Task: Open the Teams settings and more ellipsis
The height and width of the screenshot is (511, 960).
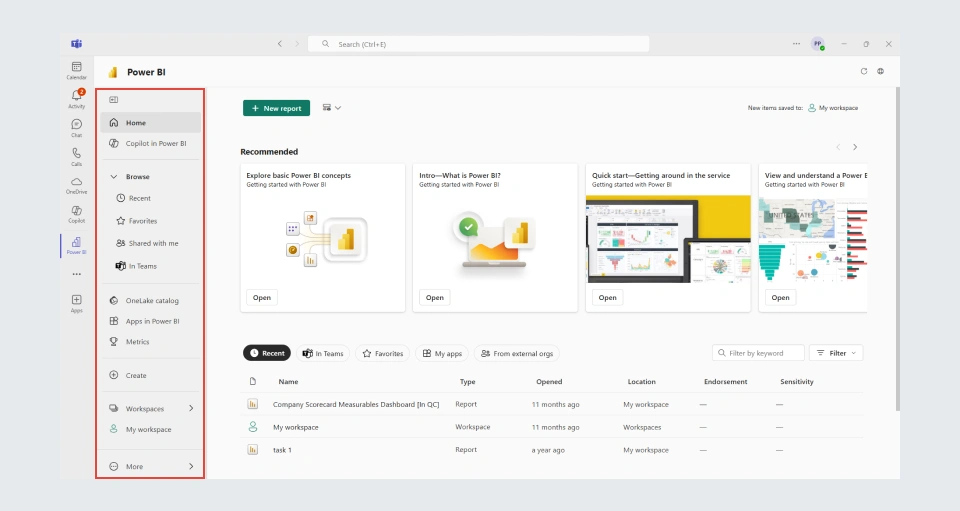Action: tap(796, 44)
